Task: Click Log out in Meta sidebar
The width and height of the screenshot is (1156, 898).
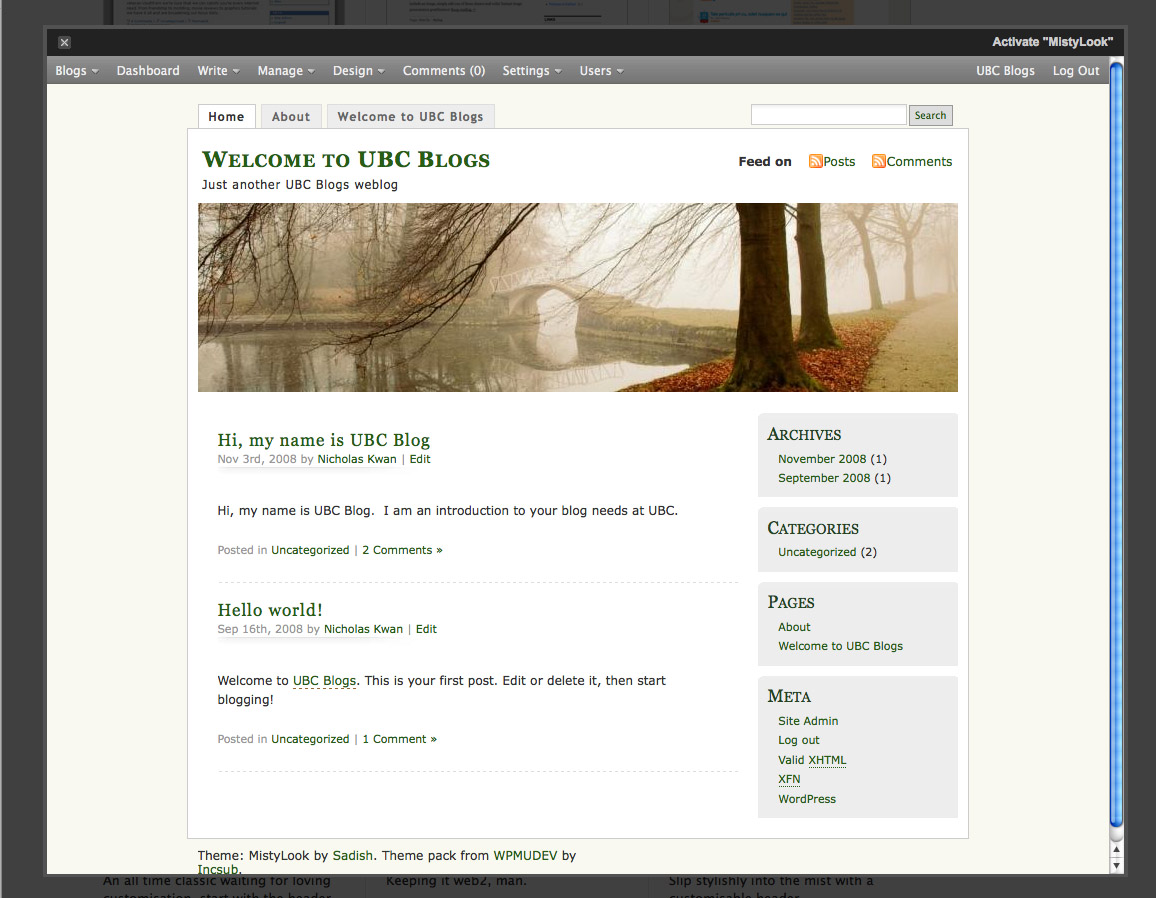Action: coord(798,740)
